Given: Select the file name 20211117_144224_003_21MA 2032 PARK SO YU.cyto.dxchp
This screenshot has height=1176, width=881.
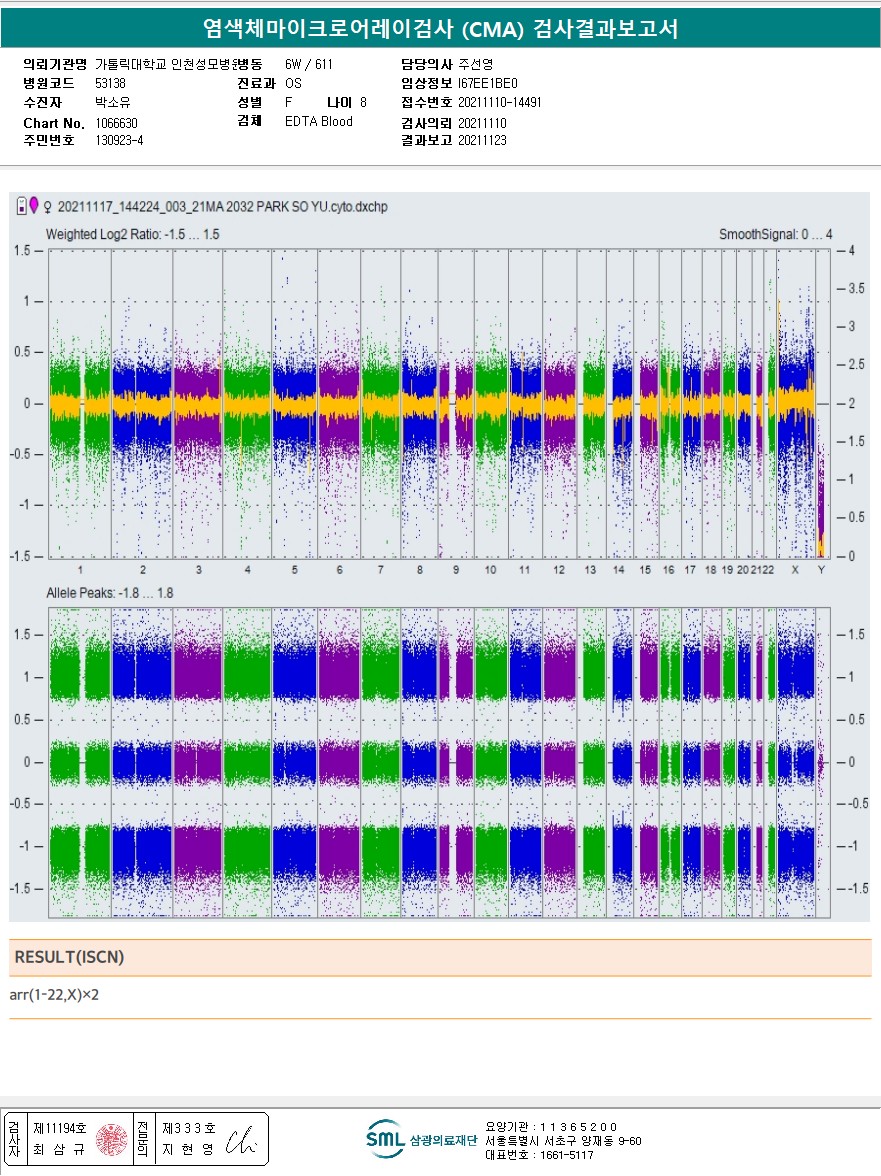Looking at the screenshot, I should point(223,206).
